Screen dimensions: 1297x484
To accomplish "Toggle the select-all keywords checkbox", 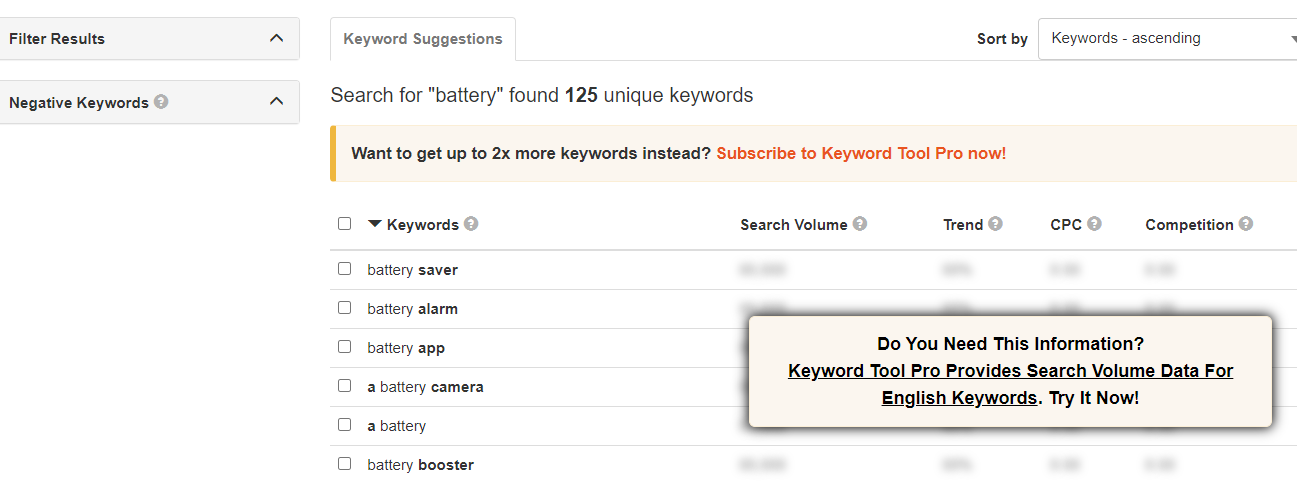I will 345,224.
